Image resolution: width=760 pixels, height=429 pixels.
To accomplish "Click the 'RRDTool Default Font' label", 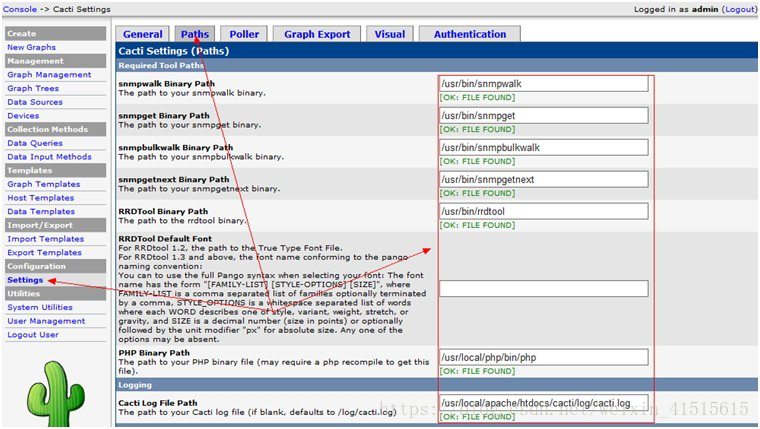I will [x=165, y=238].
